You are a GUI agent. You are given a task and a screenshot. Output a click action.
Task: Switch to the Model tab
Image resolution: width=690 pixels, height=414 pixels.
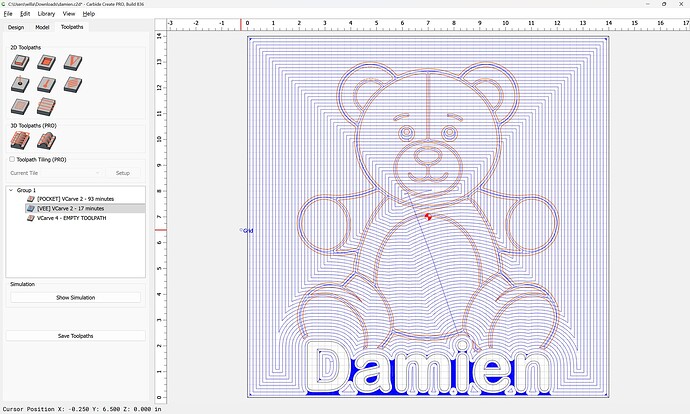coord(42,27)
